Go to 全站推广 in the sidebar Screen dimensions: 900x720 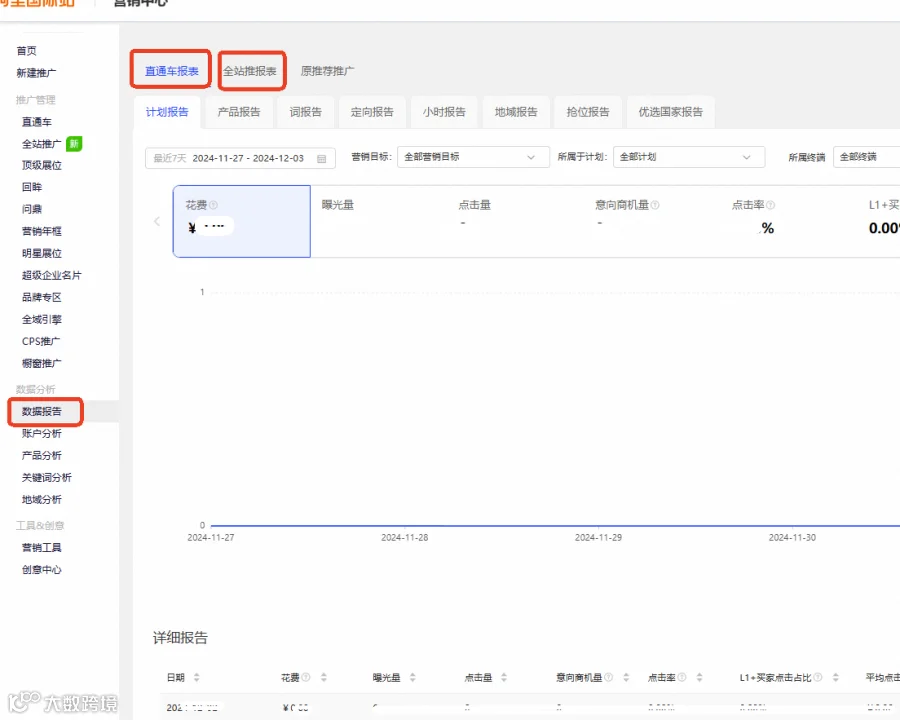click(x=41, y=144)
